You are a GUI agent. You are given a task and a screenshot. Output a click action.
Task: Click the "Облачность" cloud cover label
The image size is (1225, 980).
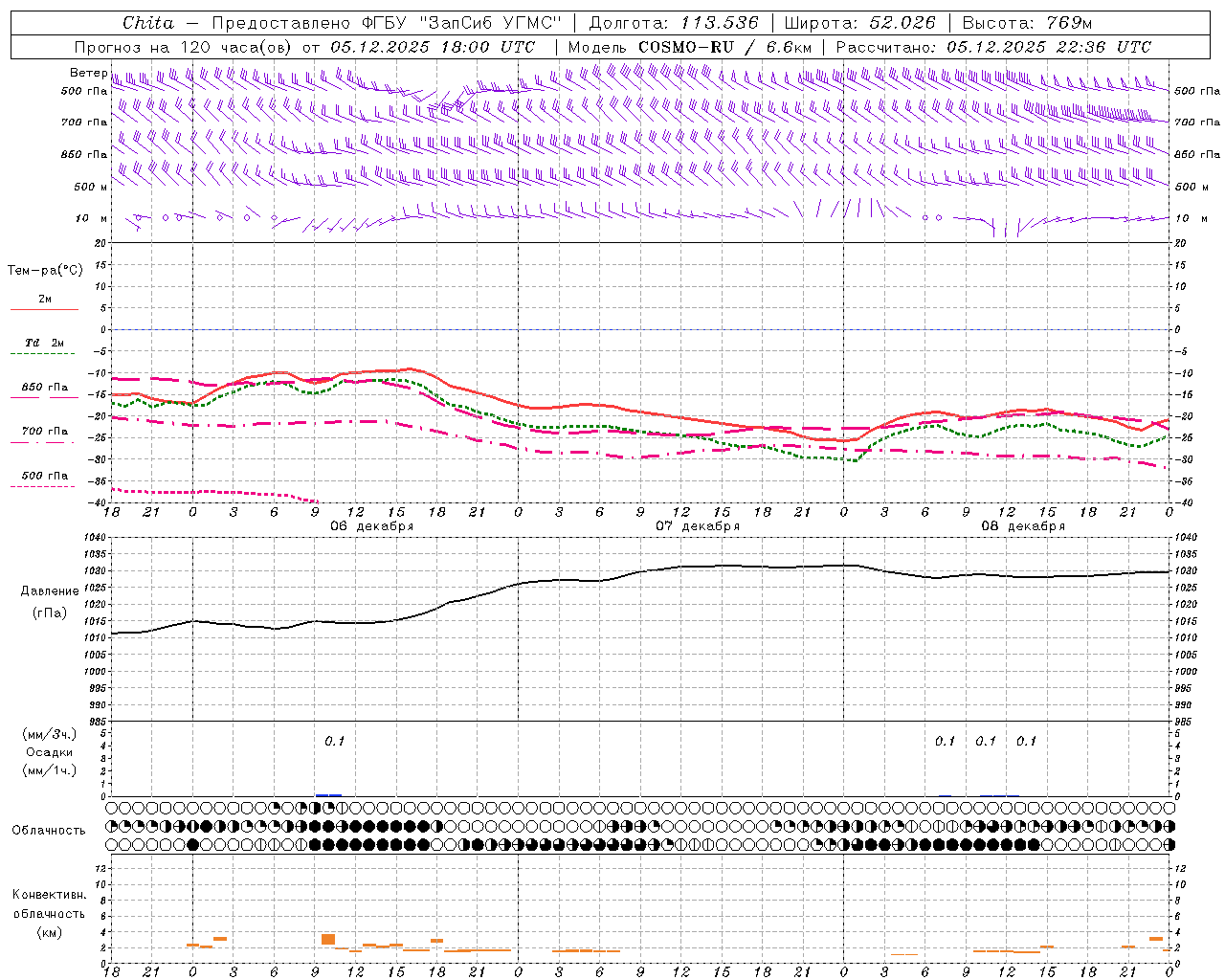coord(49,831)
